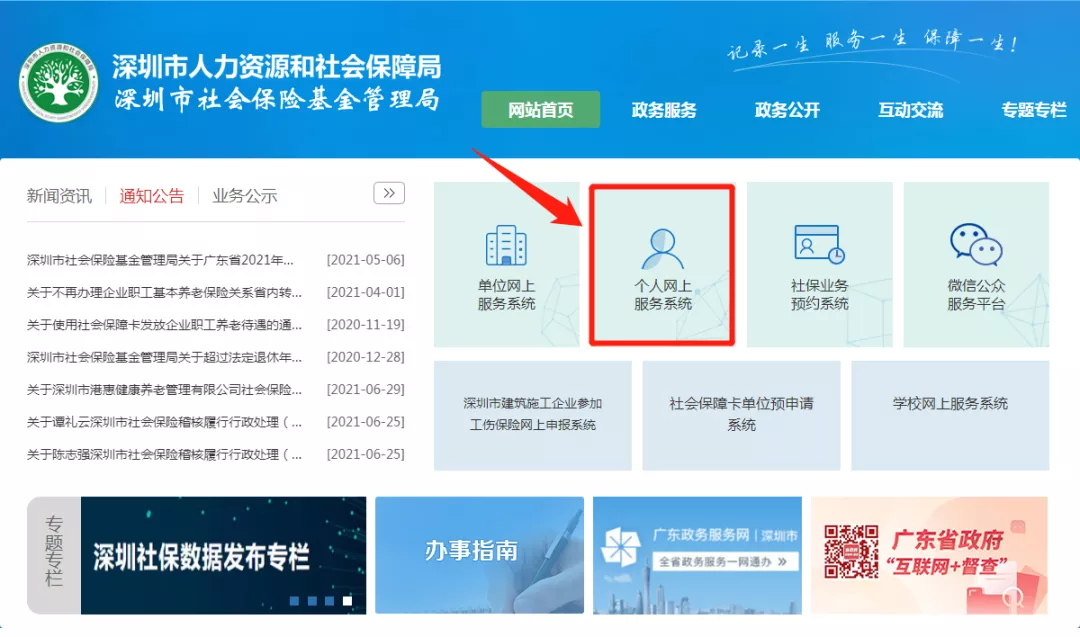Select the last carousel indicator dot
The height and width of the screenshot is (637, 1080).
click(x=347, y=601)
